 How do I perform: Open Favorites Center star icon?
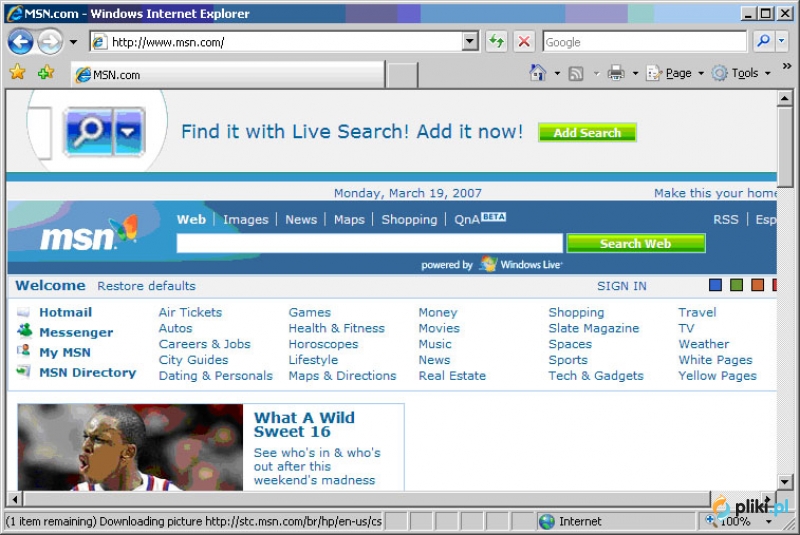(x=18, y=73)
